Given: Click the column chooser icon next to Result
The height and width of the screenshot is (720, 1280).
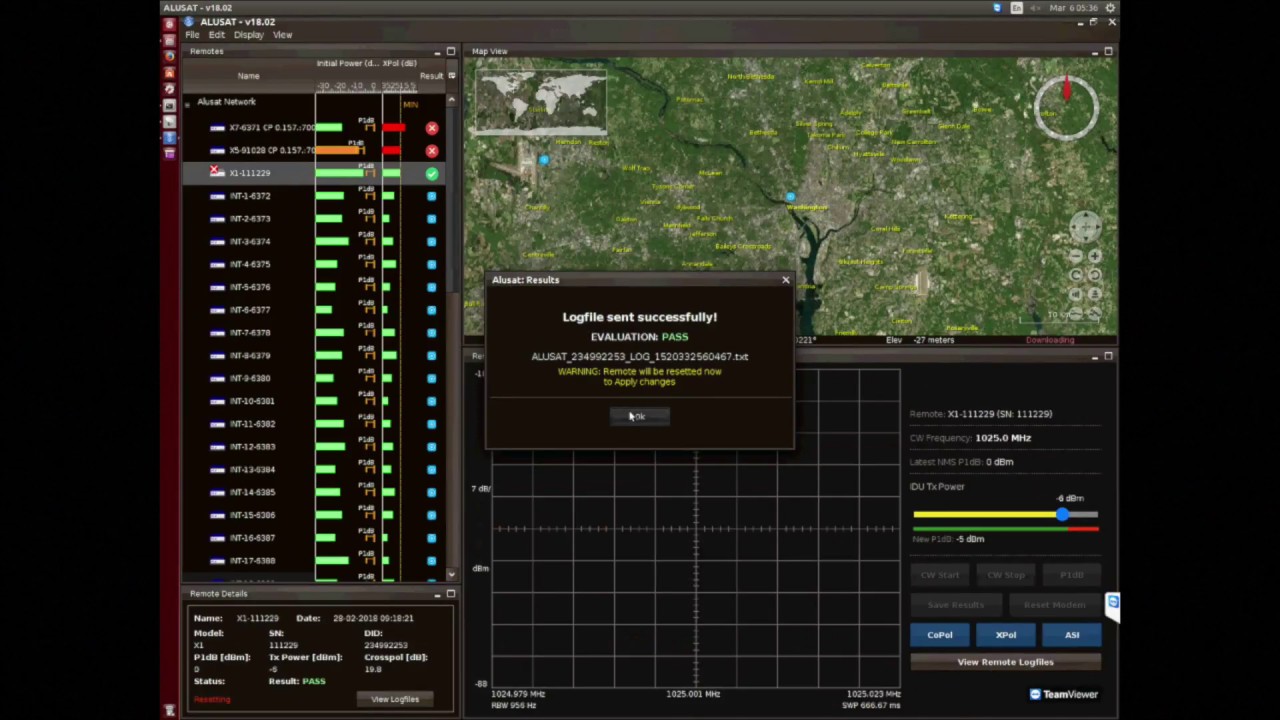Looking at the screenshot, I should [x=451, y=76].
